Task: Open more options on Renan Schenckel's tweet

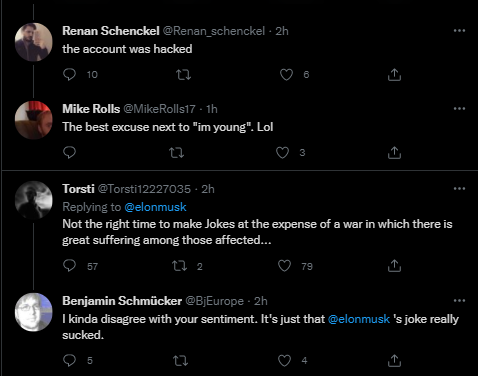Action: (459, 31)
